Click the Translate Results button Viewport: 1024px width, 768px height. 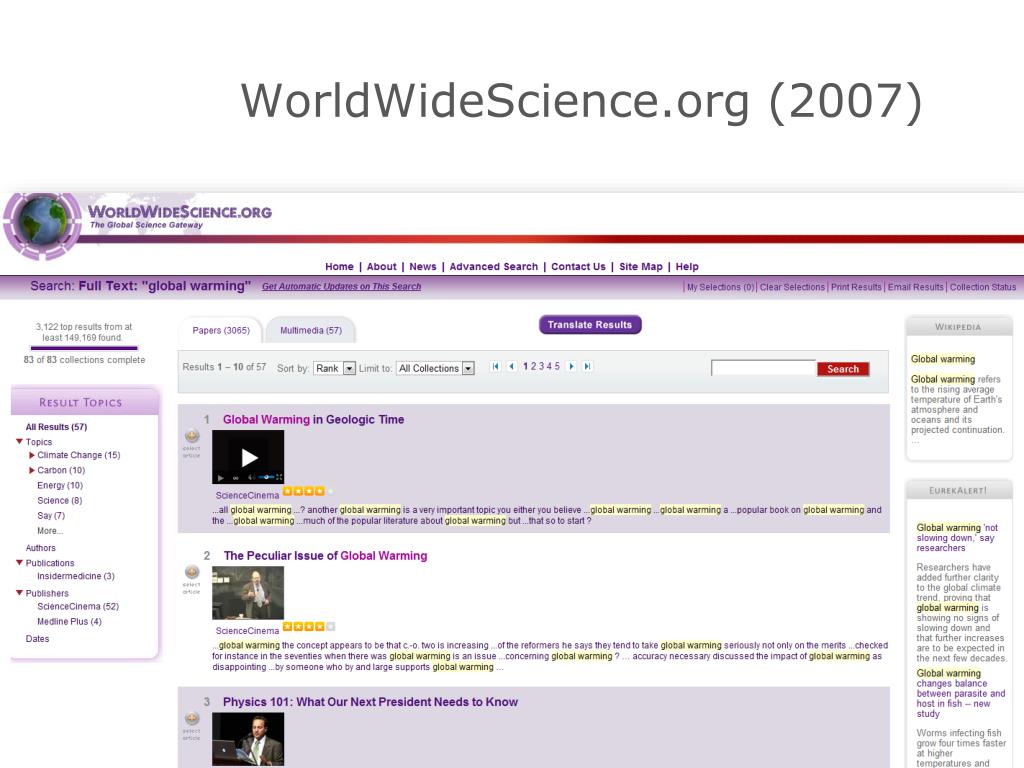coord(590,325)
